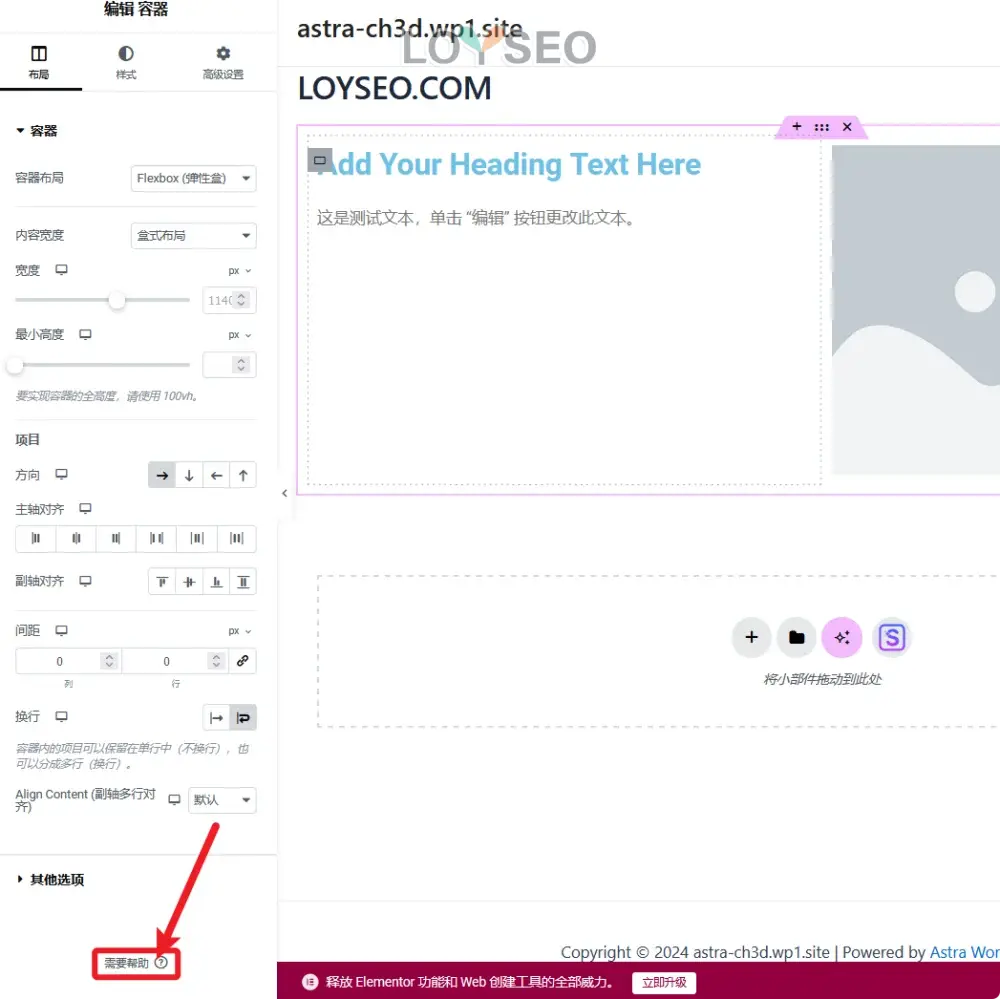Delete container with the X handle
Viewport: 1000px width, 999px height.
tap(847, 127)
